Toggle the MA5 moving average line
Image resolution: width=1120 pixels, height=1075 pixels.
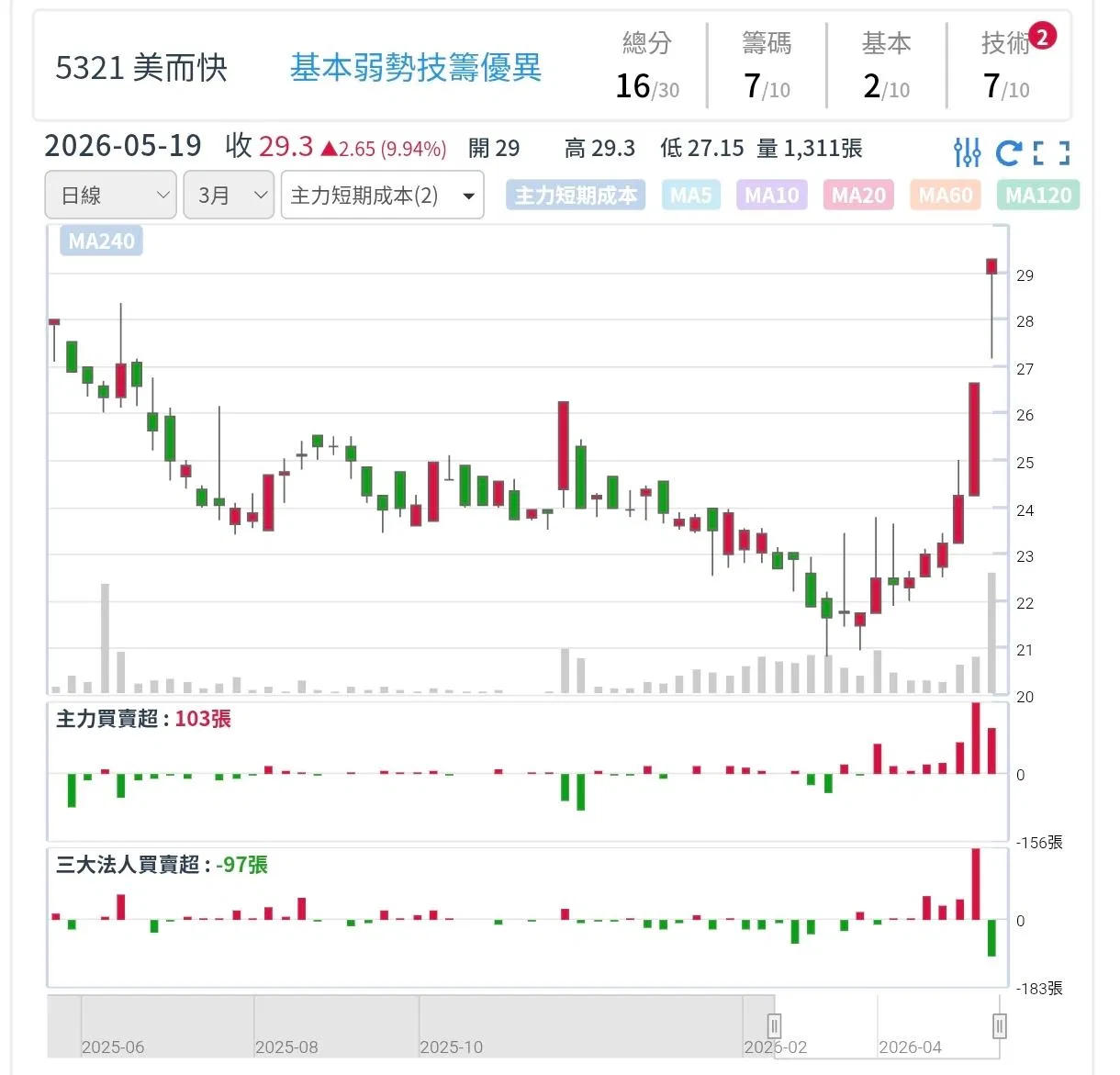pyautogui.click(x=691, y=195)
